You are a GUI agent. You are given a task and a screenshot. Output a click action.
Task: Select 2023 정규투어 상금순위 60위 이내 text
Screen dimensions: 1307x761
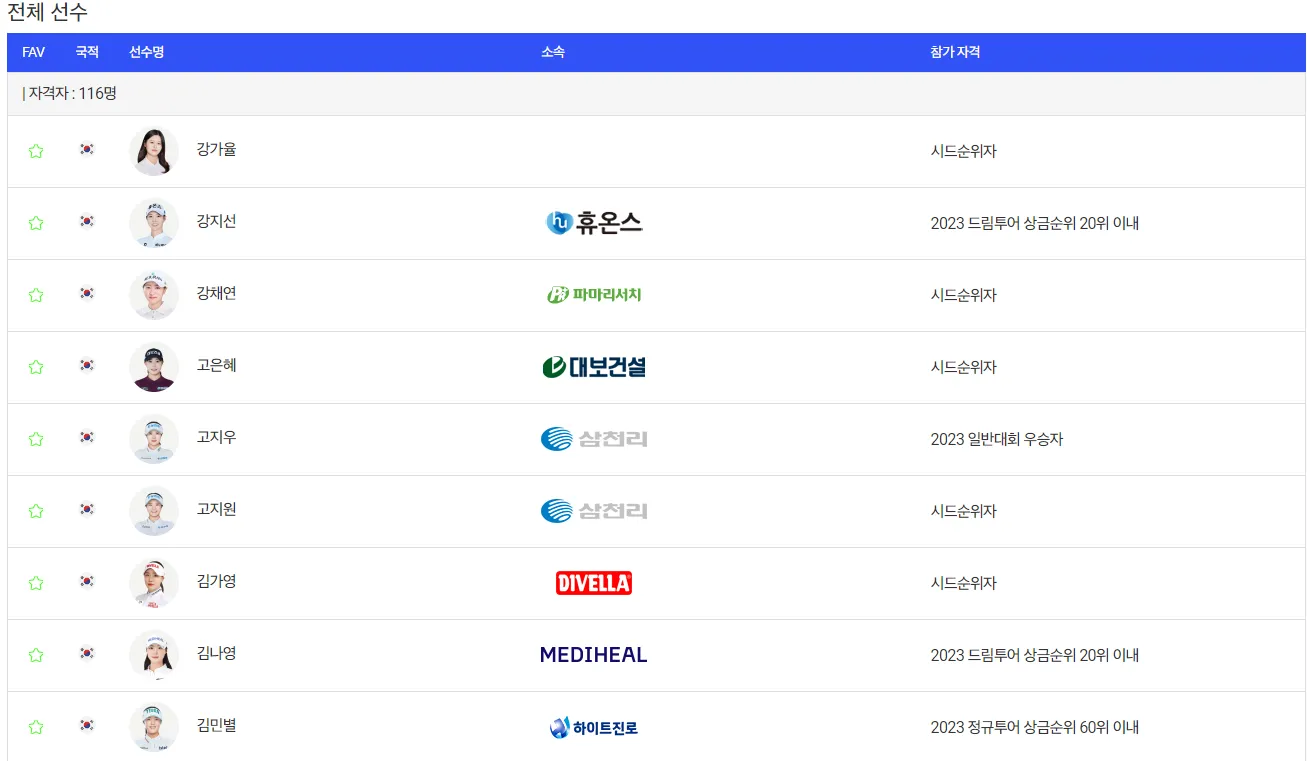(x=1035, y=728)
